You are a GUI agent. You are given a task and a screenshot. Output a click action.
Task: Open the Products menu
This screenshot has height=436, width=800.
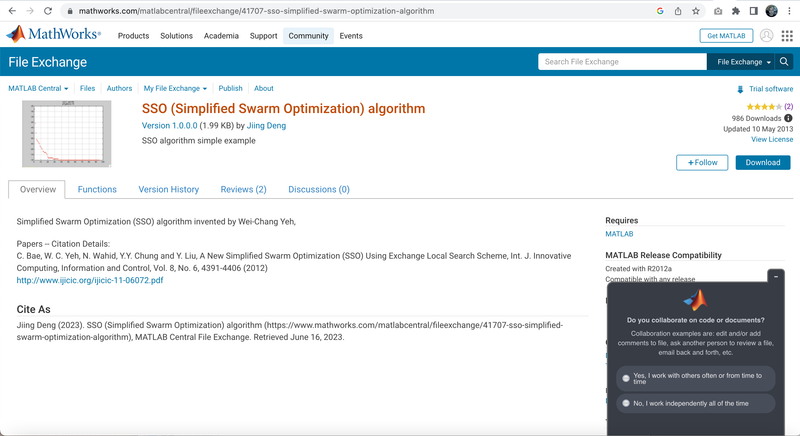pyautogui.click(x=133, y=36)
